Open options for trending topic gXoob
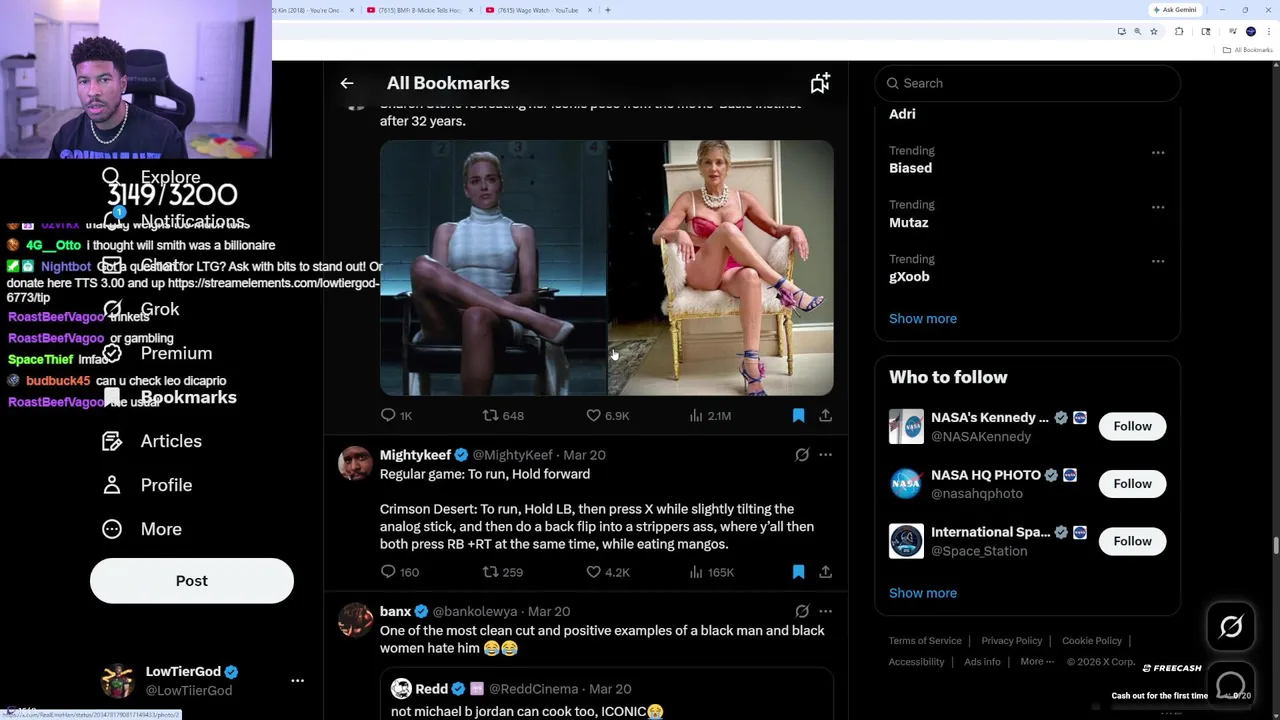 click(1158, 261)
